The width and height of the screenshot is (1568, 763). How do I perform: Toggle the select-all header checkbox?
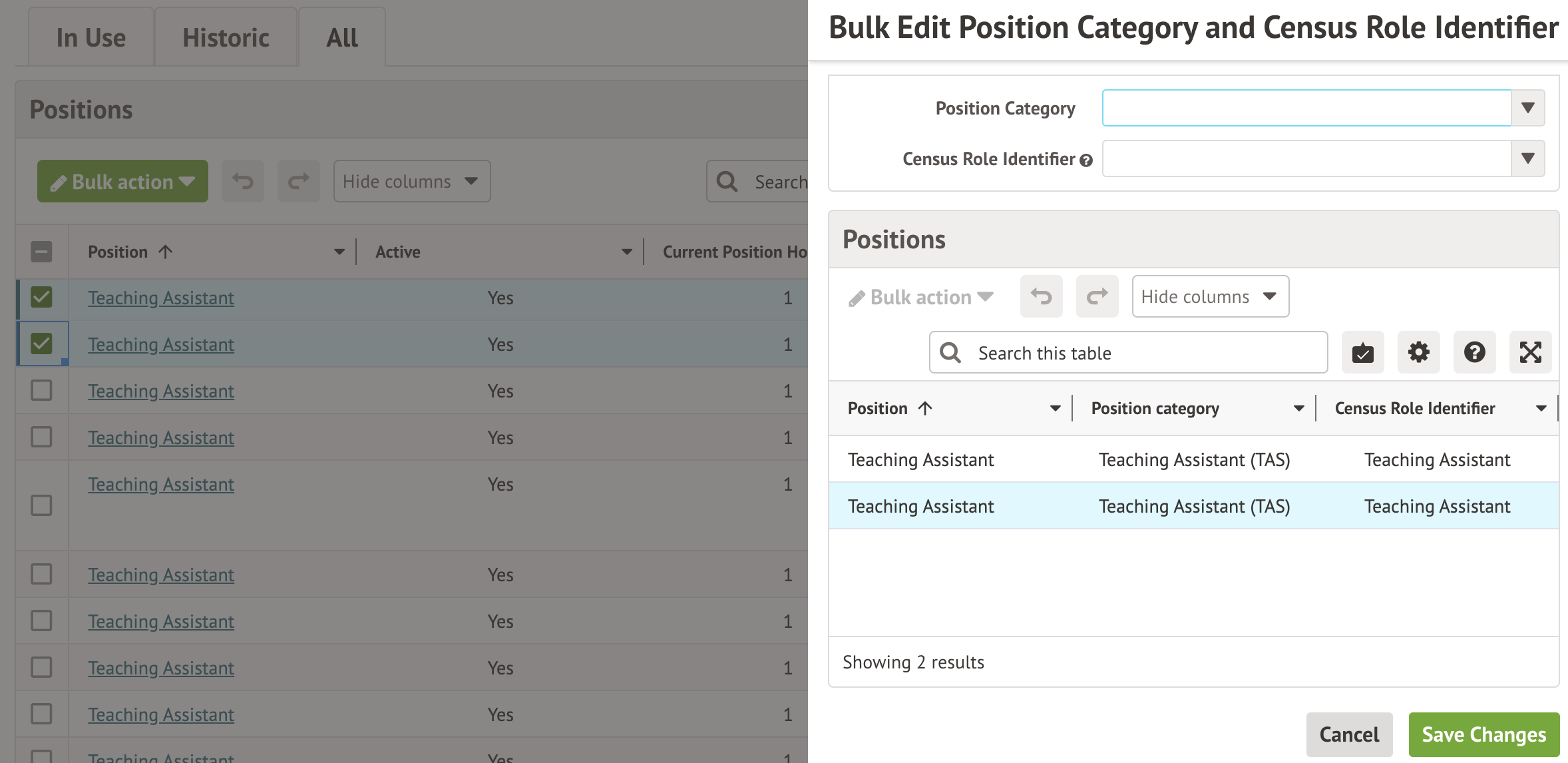[x=41, y=252]
